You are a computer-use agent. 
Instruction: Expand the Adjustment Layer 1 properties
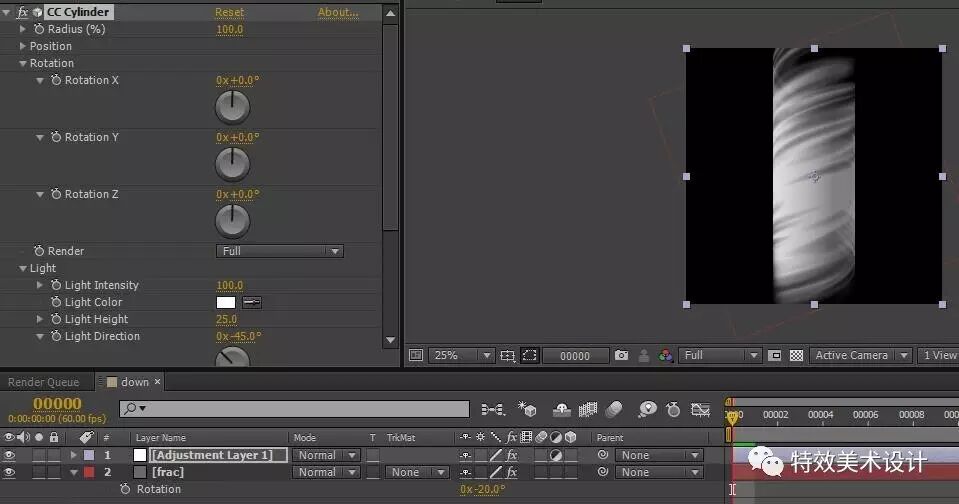tap(73, 455)
